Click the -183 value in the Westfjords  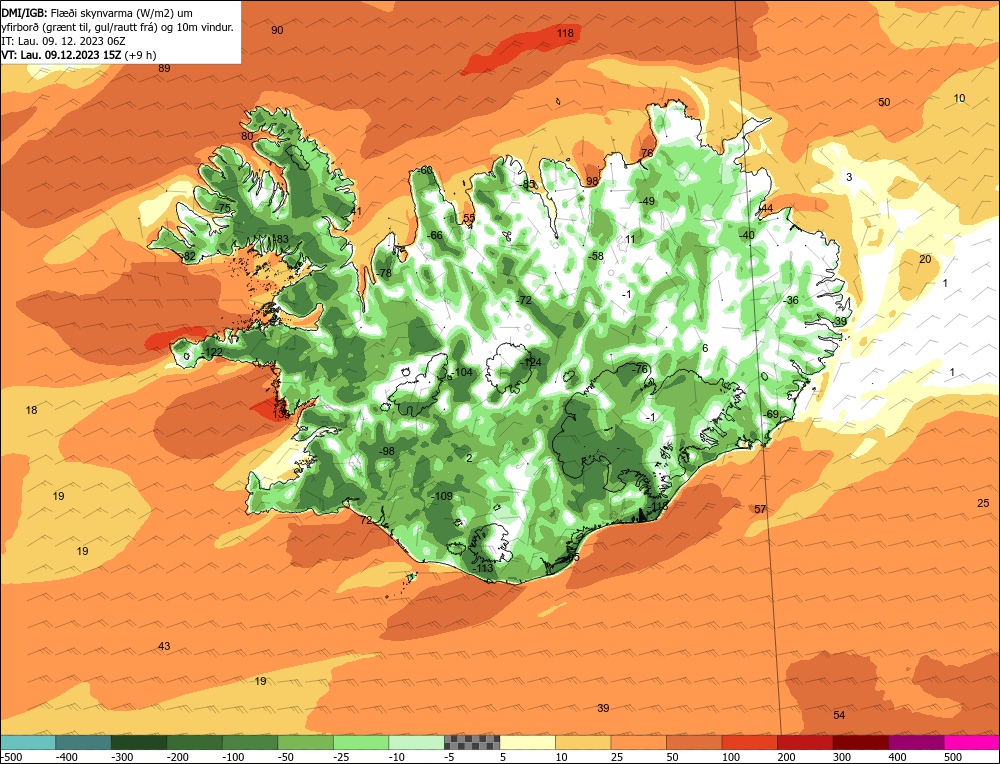pyautogui.click(x=279, y=239)
